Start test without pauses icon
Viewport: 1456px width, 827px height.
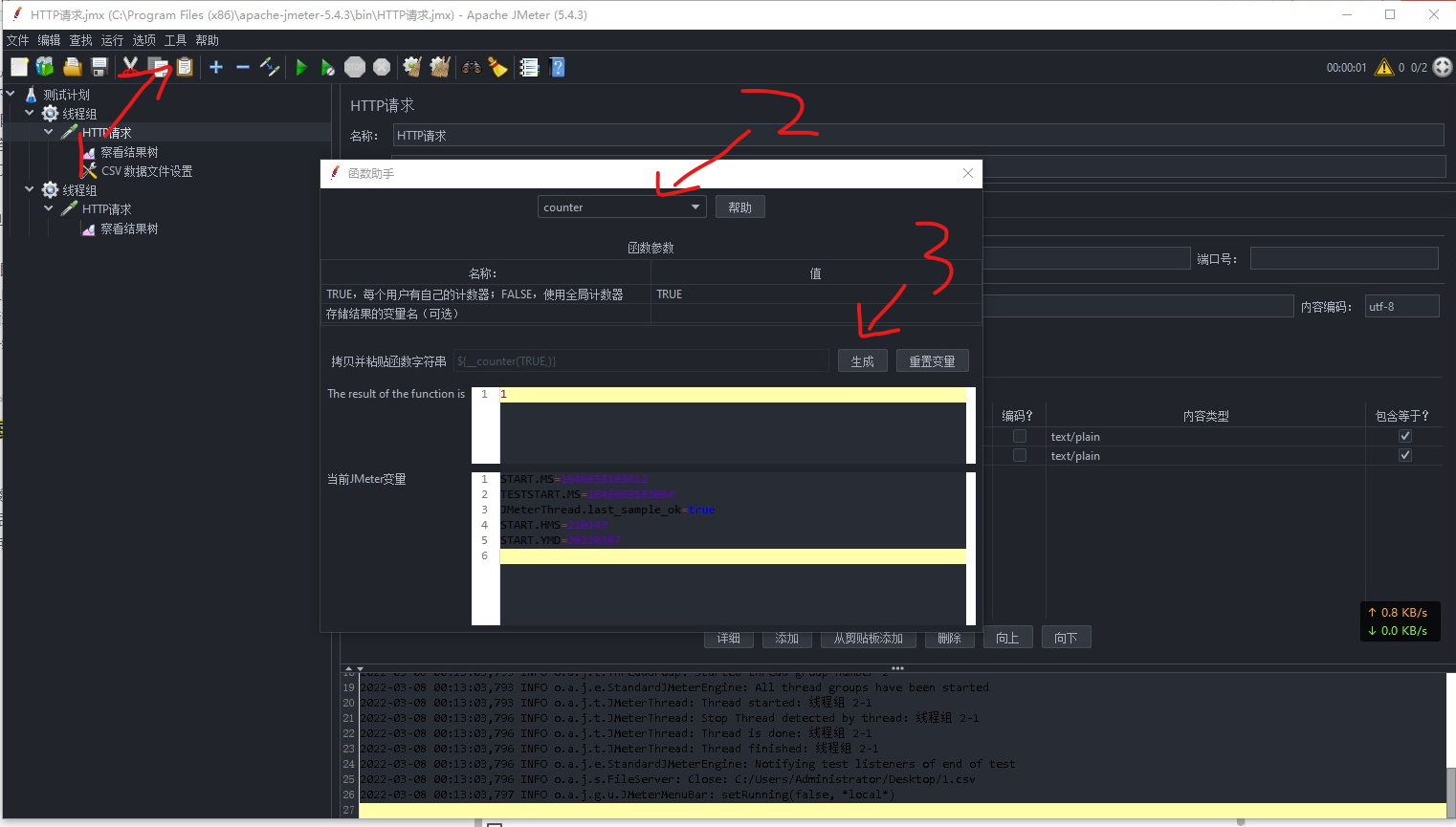[328, 67]
